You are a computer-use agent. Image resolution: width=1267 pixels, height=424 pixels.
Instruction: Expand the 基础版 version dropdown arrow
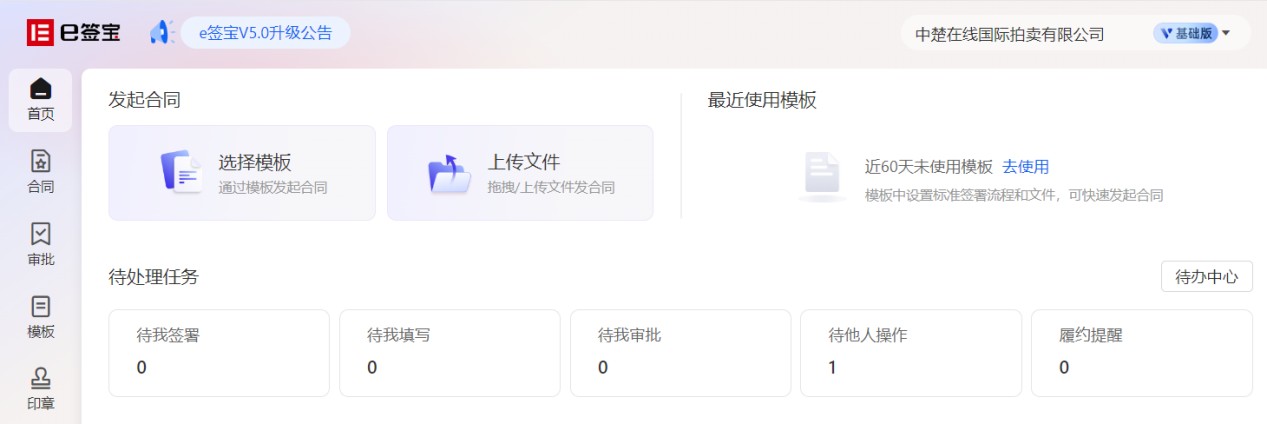pos(1226,33)
